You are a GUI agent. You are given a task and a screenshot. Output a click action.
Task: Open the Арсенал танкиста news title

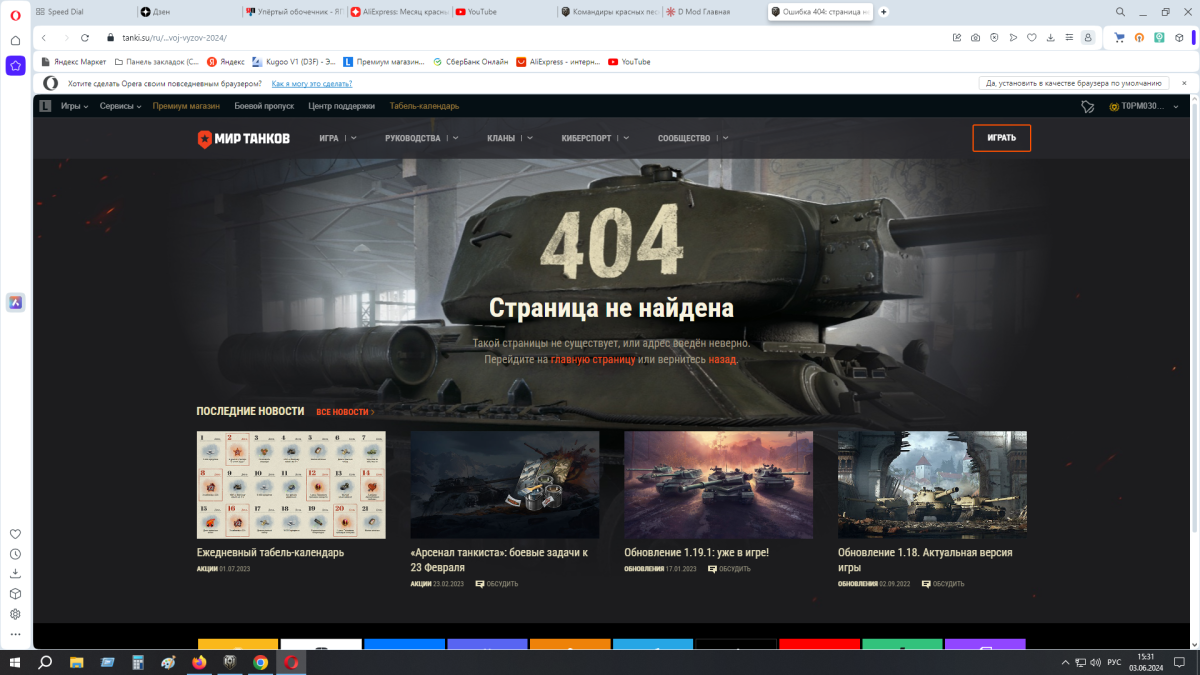(x=499, y=559)
